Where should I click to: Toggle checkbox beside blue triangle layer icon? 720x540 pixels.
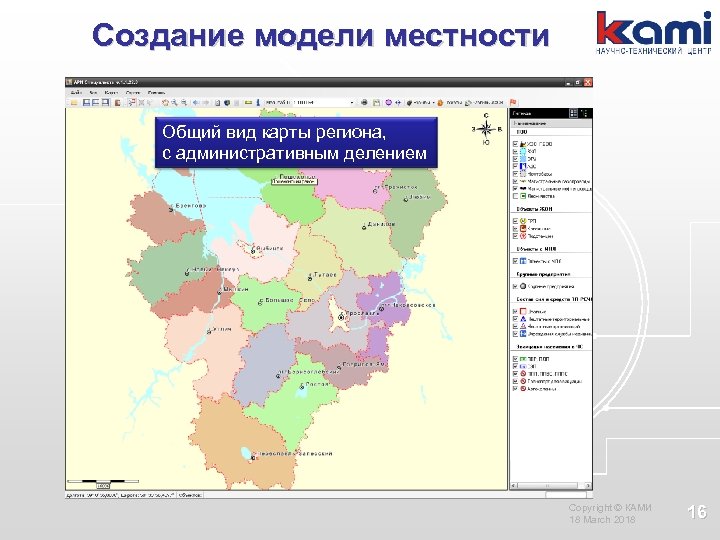515,319
